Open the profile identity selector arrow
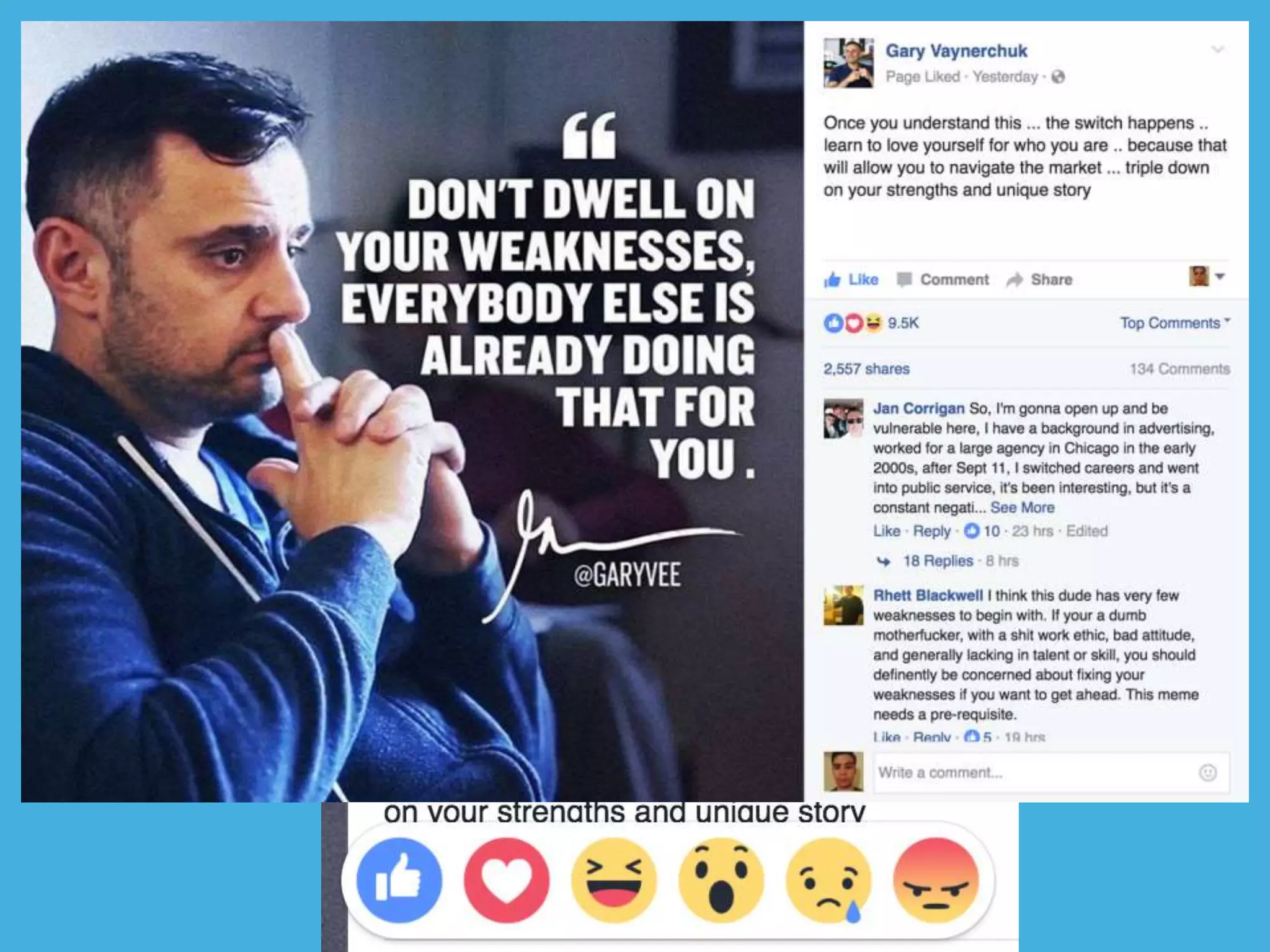The image size is (1270, 952). coord(1220,276)
